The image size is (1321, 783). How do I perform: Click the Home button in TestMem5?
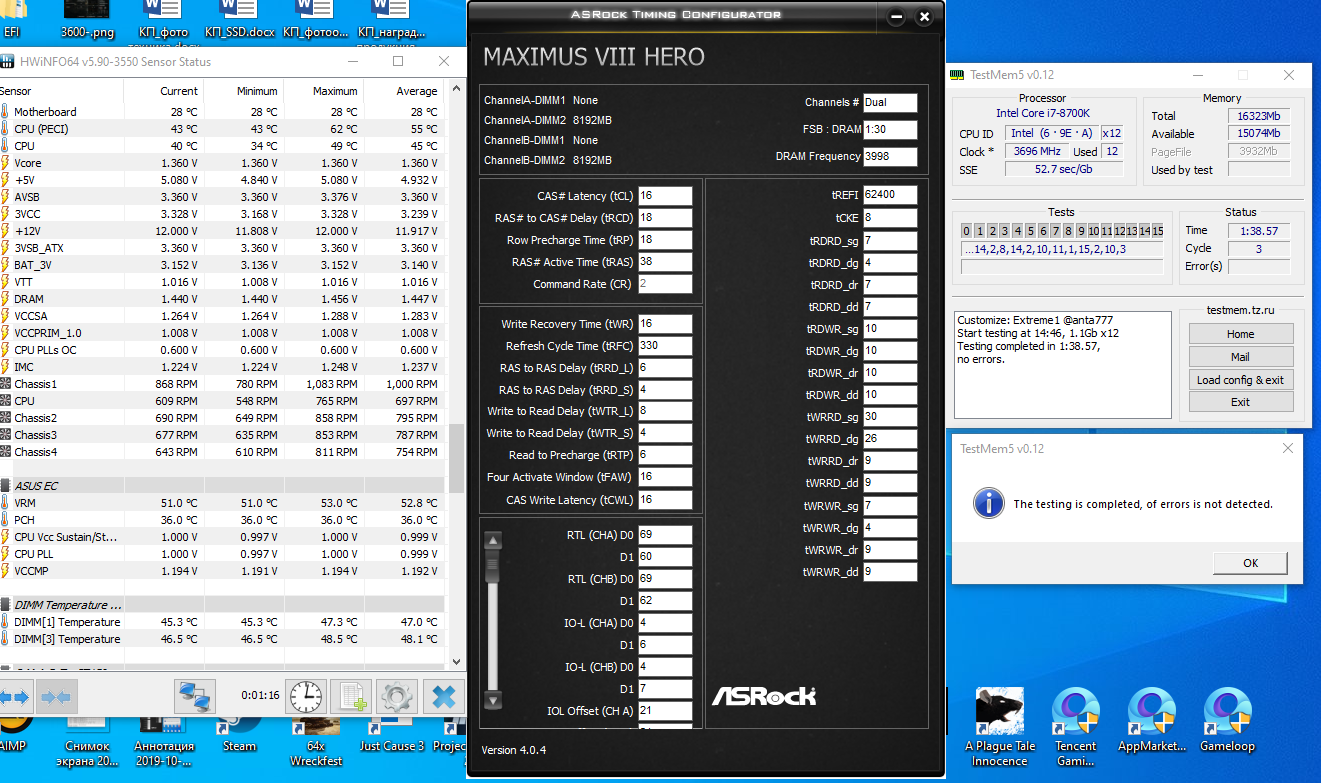click(x=1240, y=334)
